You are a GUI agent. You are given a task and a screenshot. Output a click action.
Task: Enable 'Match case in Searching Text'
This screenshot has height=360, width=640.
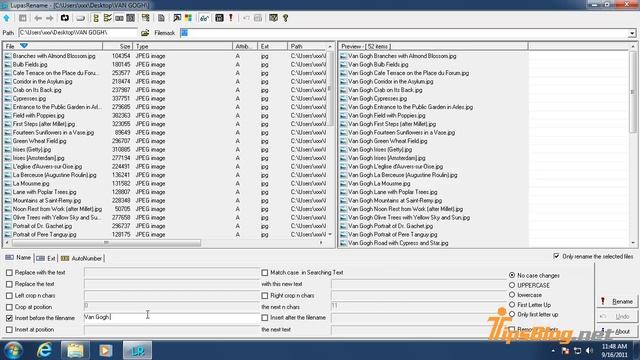pos(265,272)
